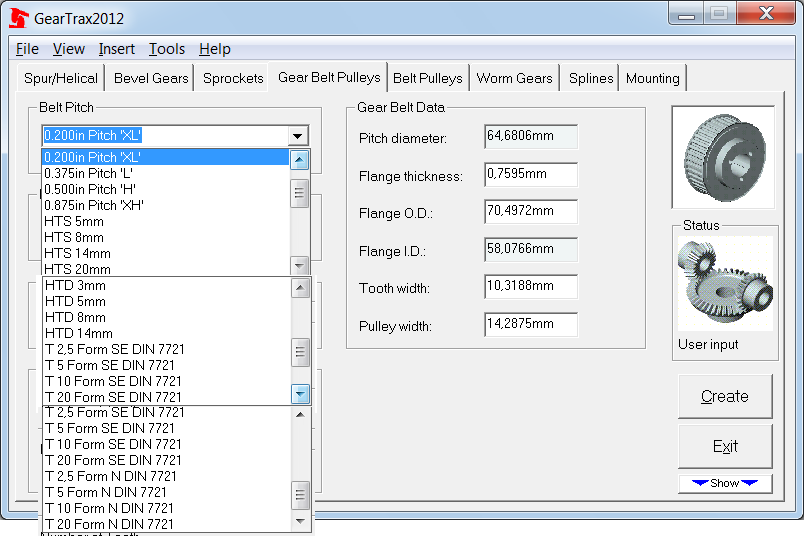Click the Show button with blue arrows
Viewport: 806px width, 560px height.
pyautogui.click(x=725, y=483)
